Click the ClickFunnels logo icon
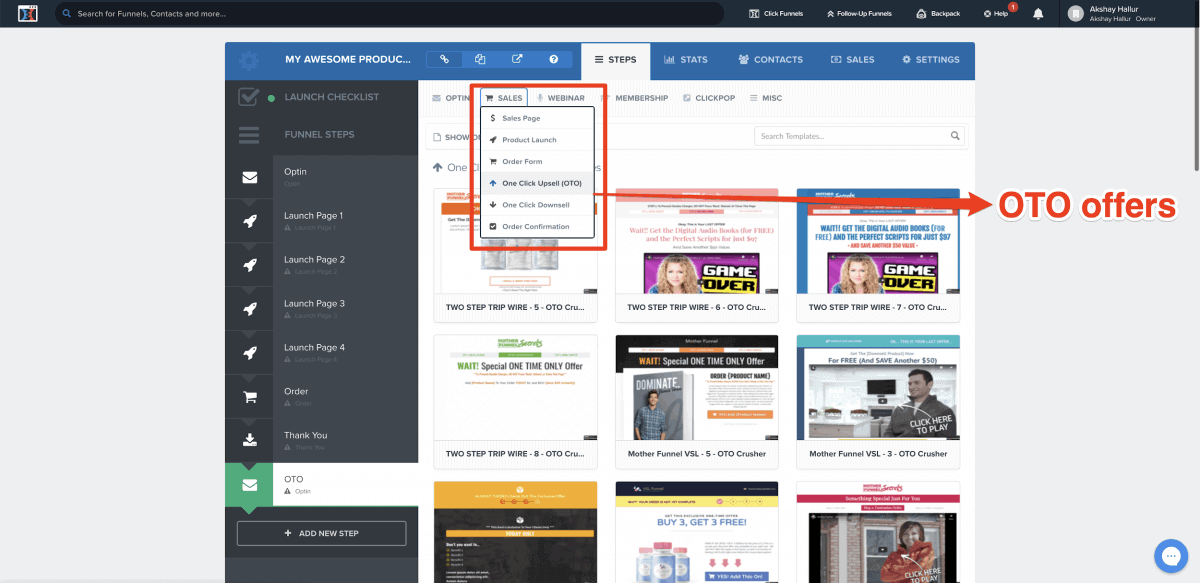This screenshot has height=583, width=1200. pos(28,14)
